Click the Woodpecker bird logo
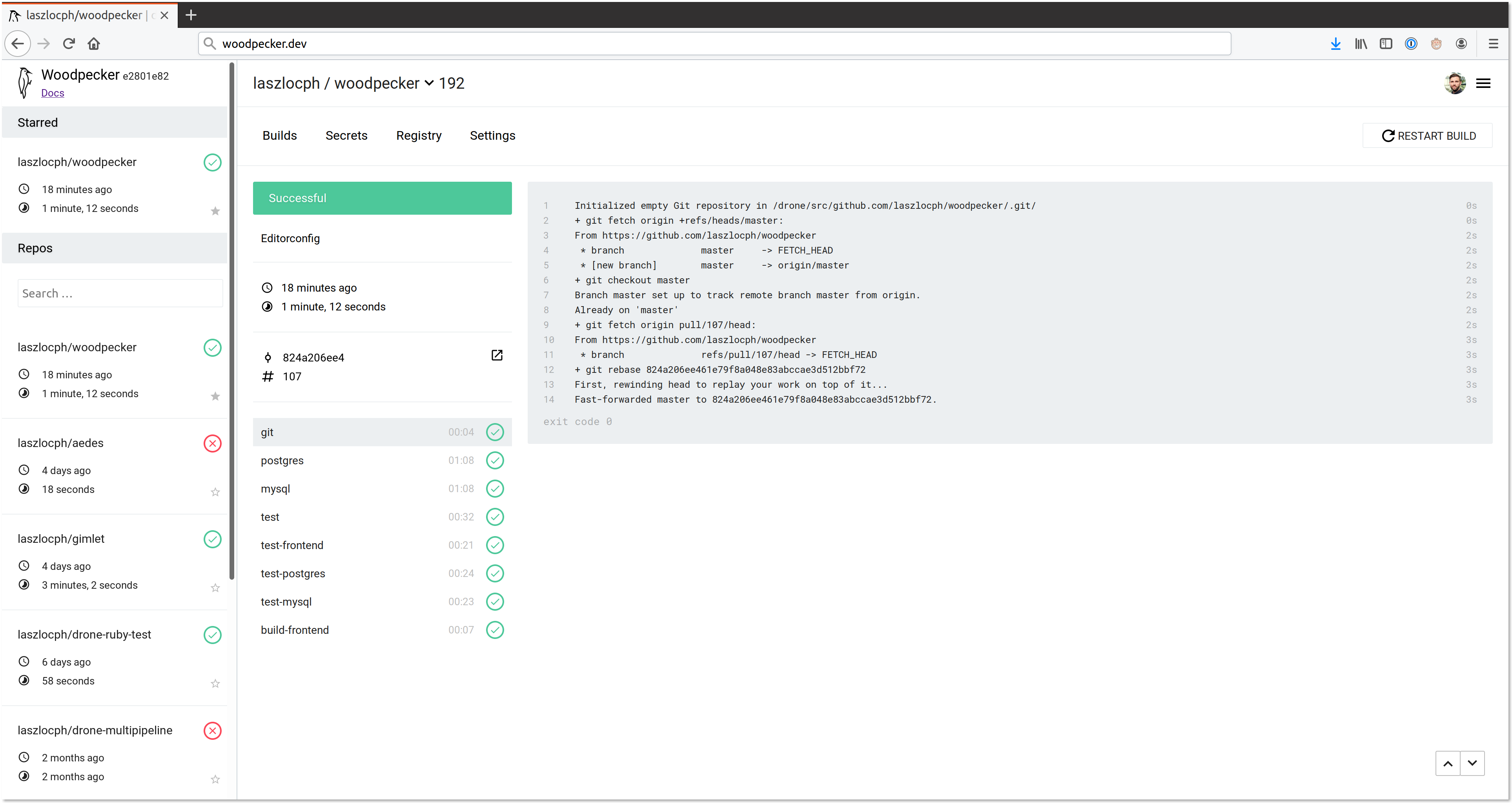This screenshot has width=1512, height=803. tap(24, 83)
